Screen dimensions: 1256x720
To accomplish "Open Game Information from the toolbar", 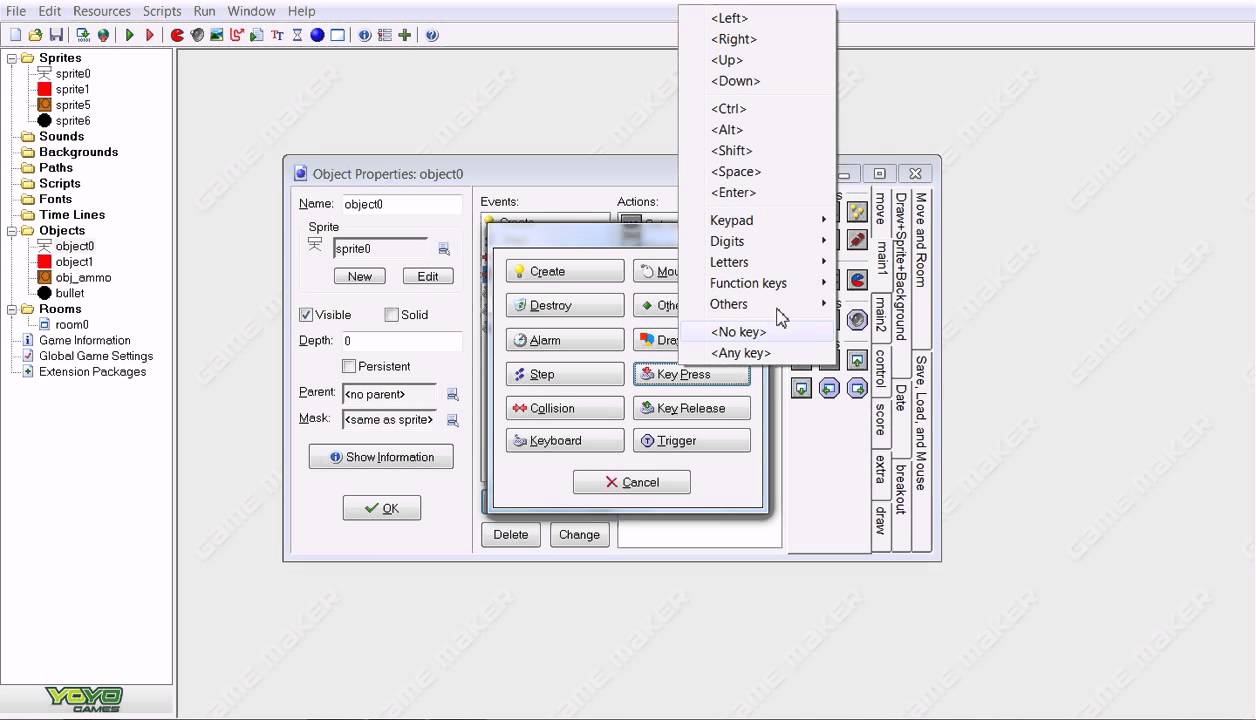I will (x=364, y=35).
